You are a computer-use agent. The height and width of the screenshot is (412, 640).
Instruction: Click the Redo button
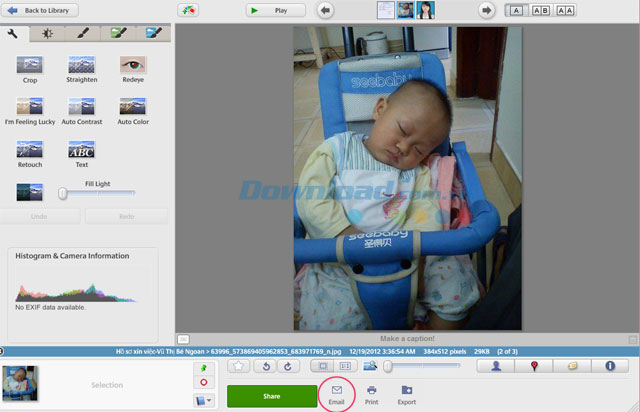pyautogui.click(x=127, y=216)
